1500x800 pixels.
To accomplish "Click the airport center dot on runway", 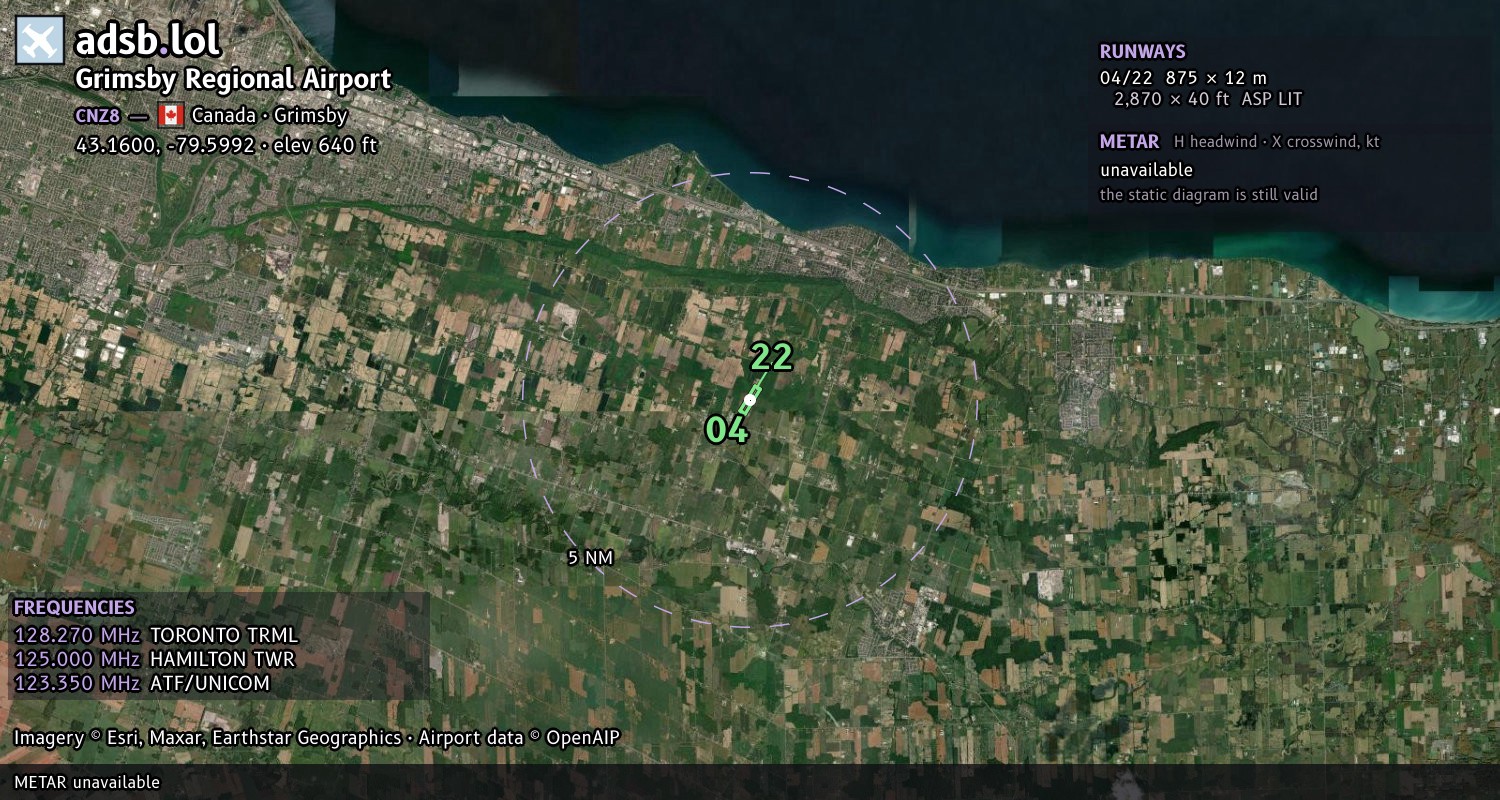I will (x=750, y=400).
